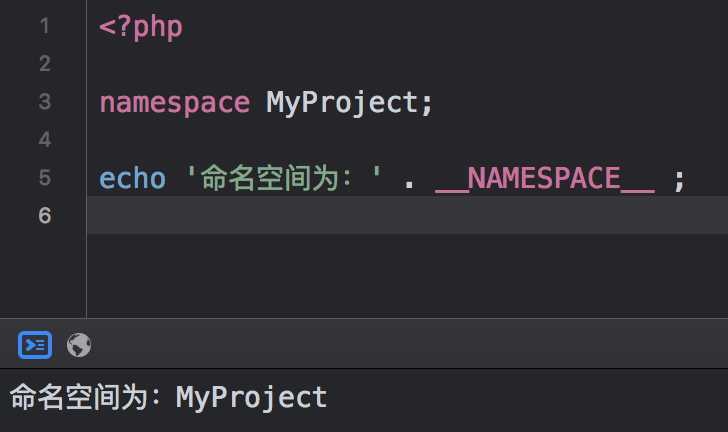Image resolution: width=728 pixels, height=432 pixels.
Task: Click the semicolon ending line 5
Action: point(679,180)
